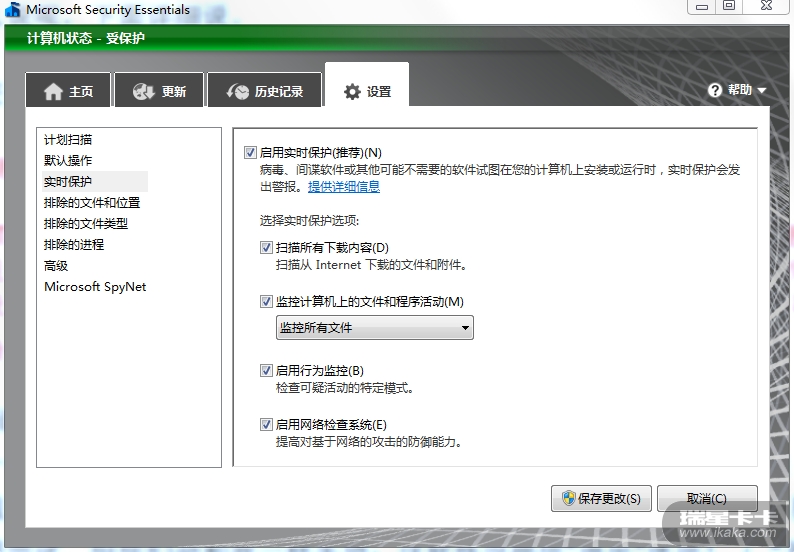Select 高级 in settings list
The width and height of the screenshot is (794, 552).
[x=56, y=265]
